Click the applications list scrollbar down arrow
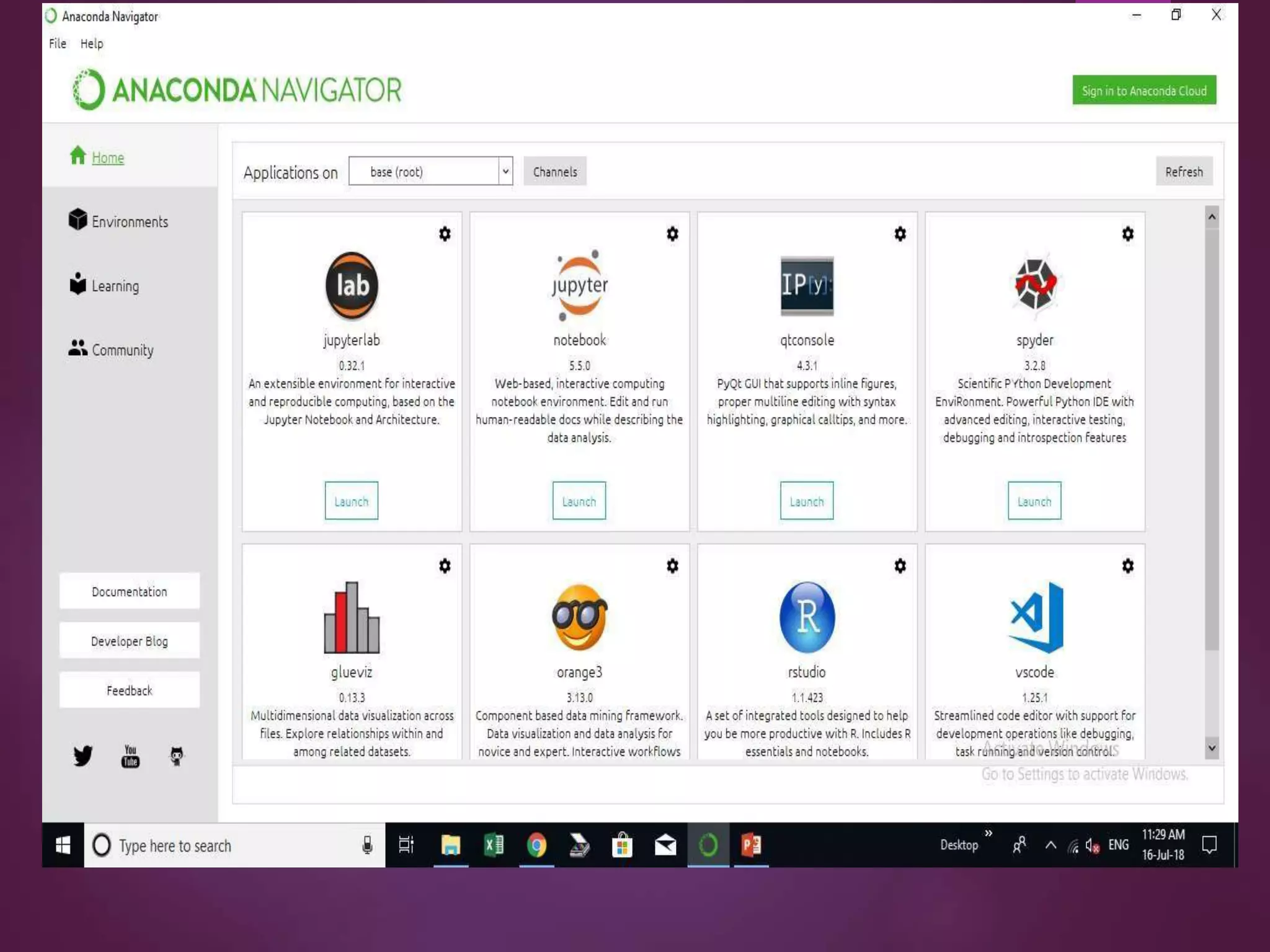 click(1212, 747)
